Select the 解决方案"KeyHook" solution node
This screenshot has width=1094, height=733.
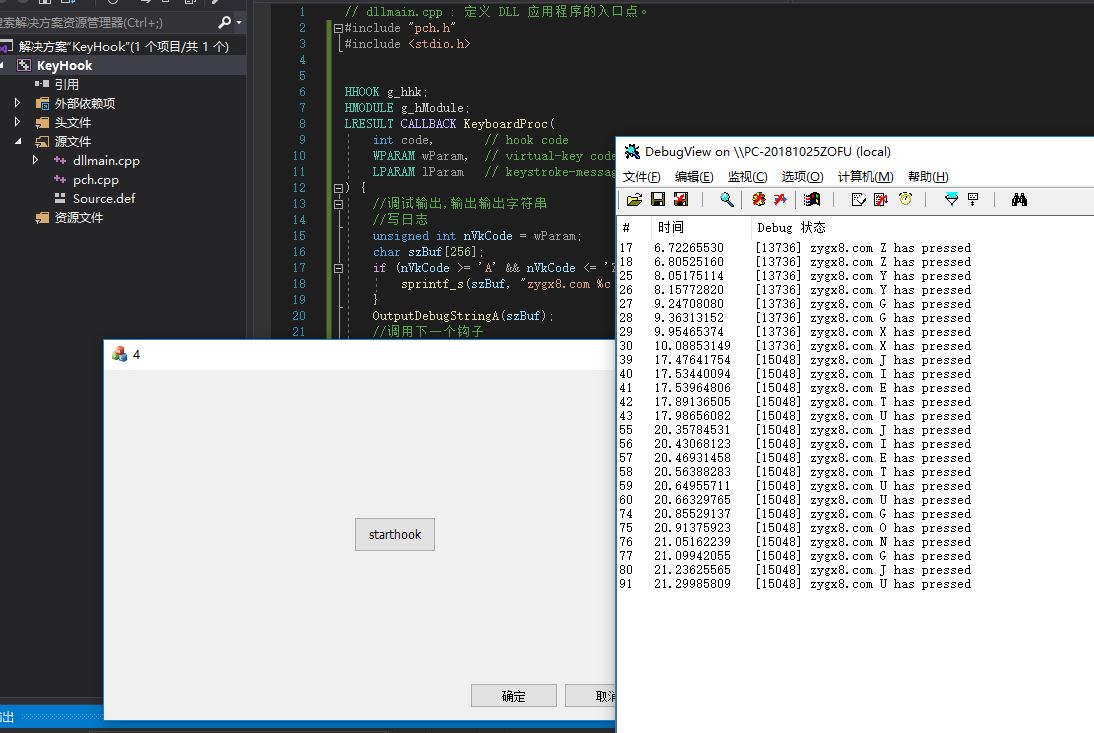123,47
